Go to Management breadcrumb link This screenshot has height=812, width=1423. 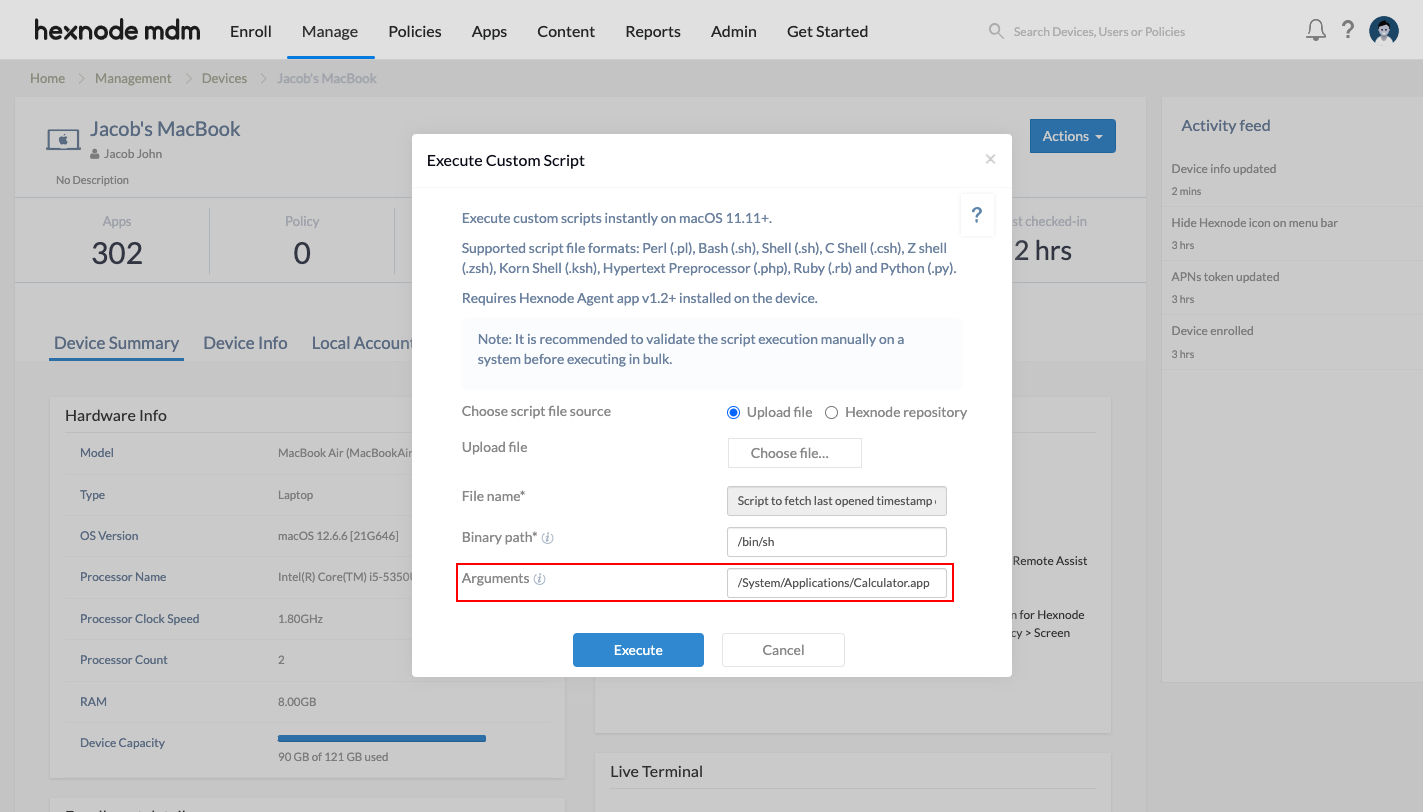point(133,78)
